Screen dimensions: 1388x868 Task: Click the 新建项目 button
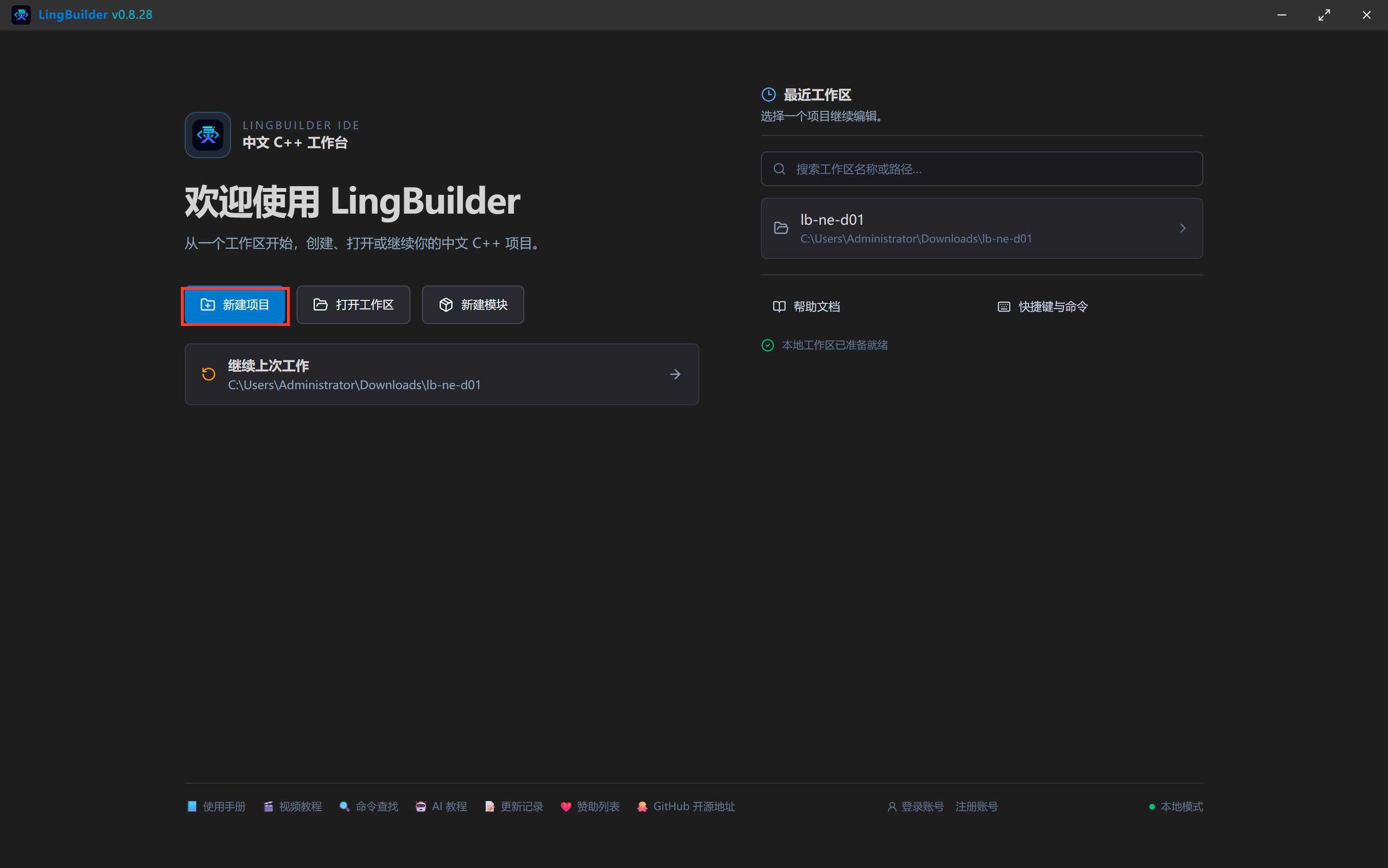coord(235,305)
